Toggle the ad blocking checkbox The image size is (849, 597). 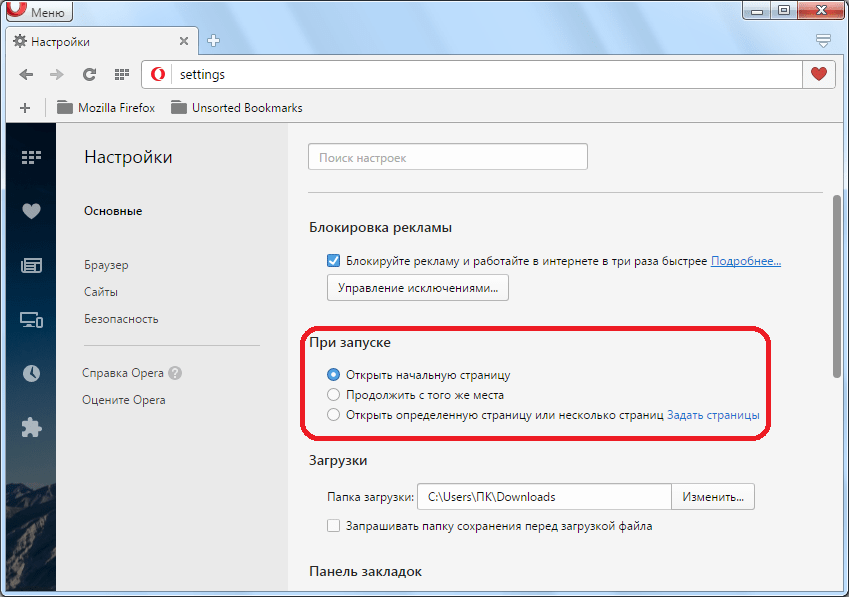pyautogui.click(x=334, y=261)
